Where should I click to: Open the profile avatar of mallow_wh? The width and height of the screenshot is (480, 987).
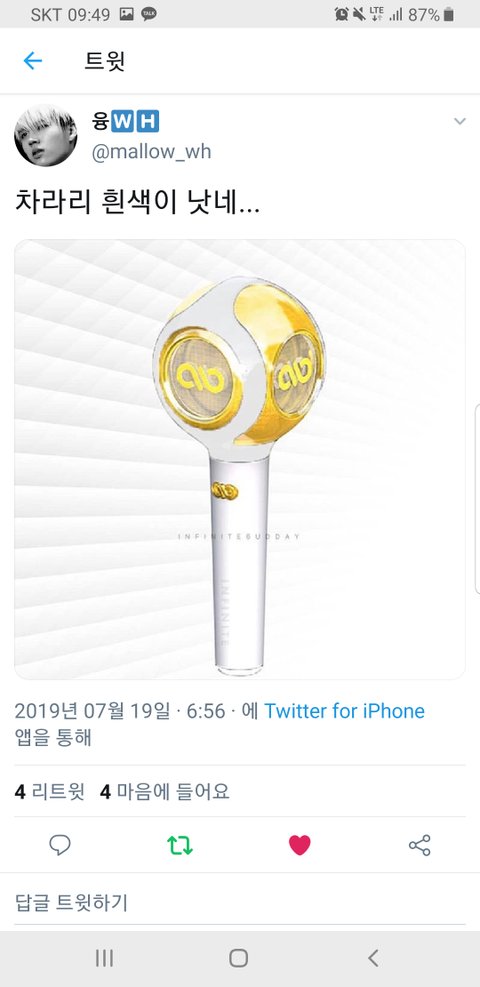(45, 135)
